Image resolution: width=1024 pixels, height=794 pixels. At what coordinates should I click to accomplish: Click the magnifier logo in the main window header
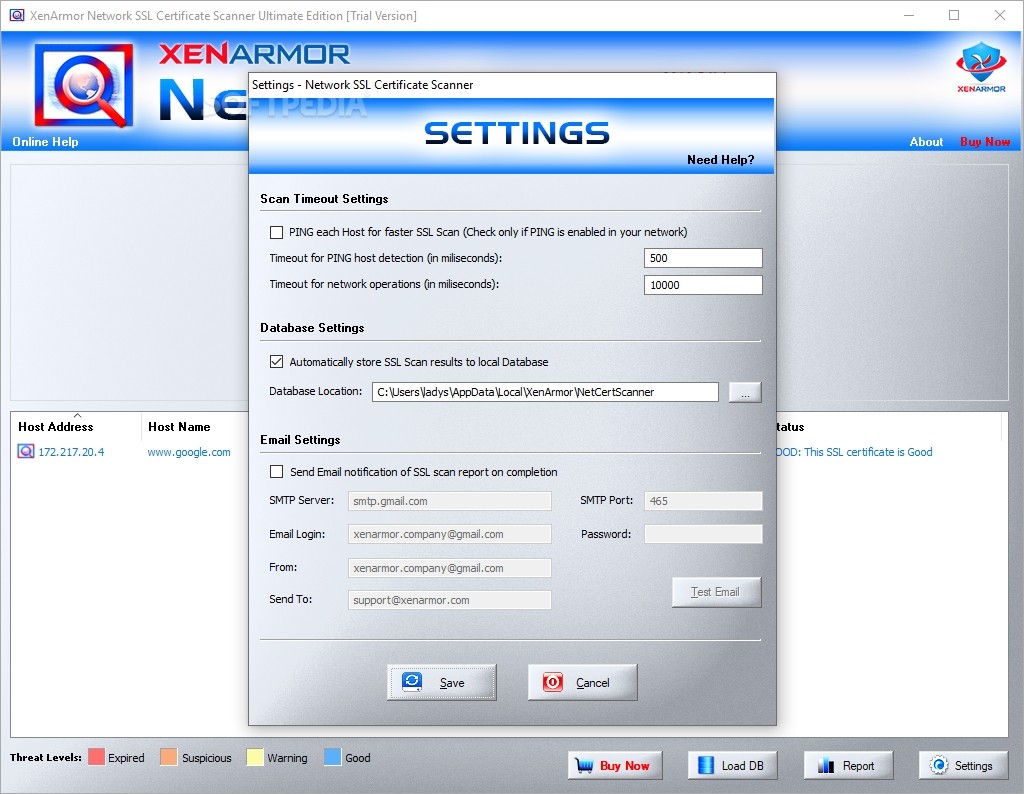[x=84, y=85]
